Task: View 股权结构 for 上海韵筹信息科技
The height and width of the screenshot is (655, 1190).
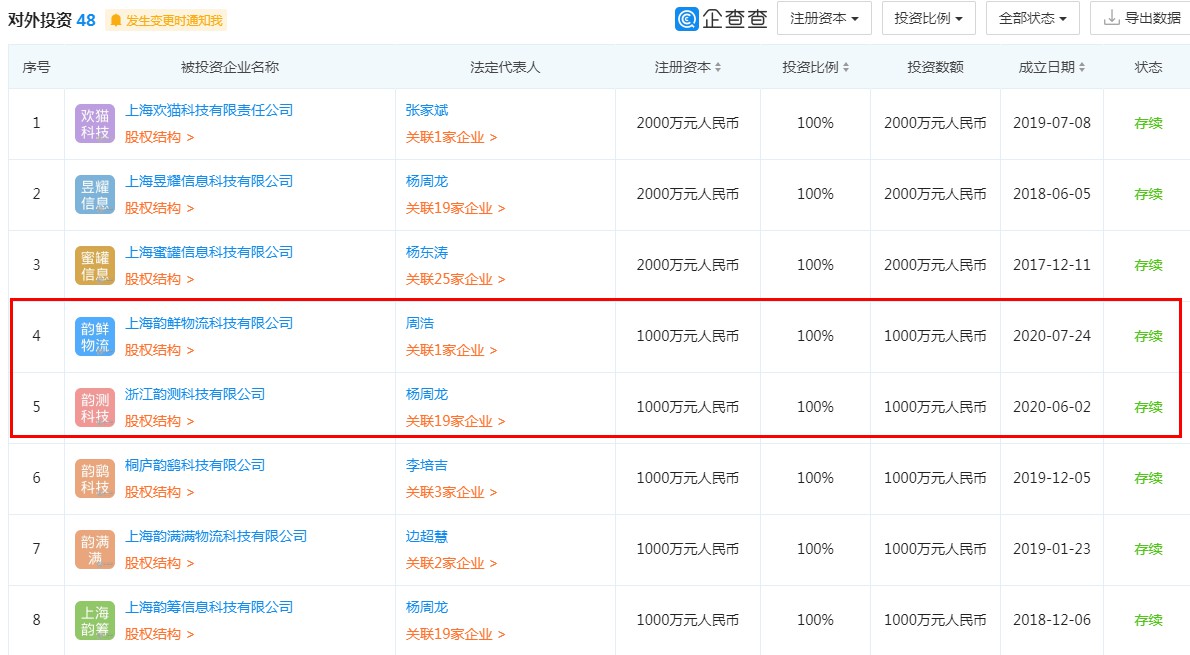Action: pyautogui.click(x=159, y=634)
